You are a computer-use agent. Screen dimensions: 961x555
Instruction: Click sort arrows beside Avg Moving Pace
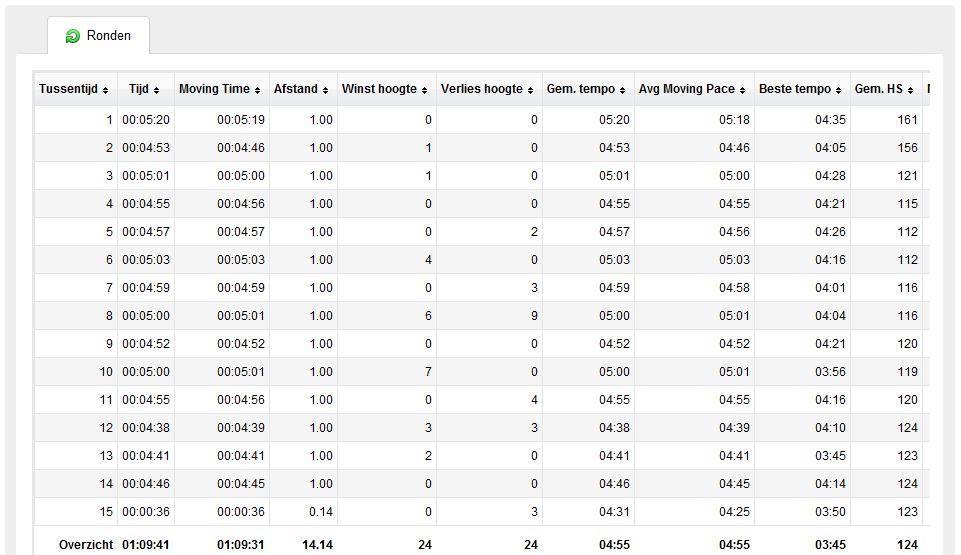pos(742,90)
